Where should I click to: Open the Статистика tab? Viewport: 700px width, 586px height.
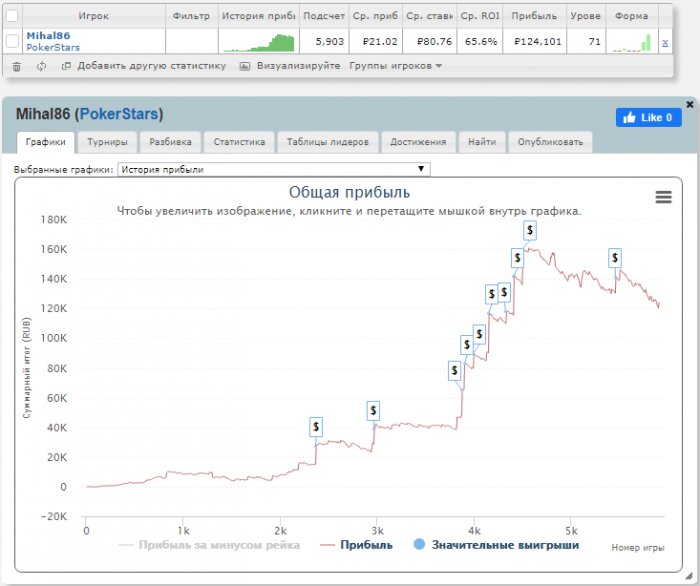pyautogui.click(x=239, y=142)
